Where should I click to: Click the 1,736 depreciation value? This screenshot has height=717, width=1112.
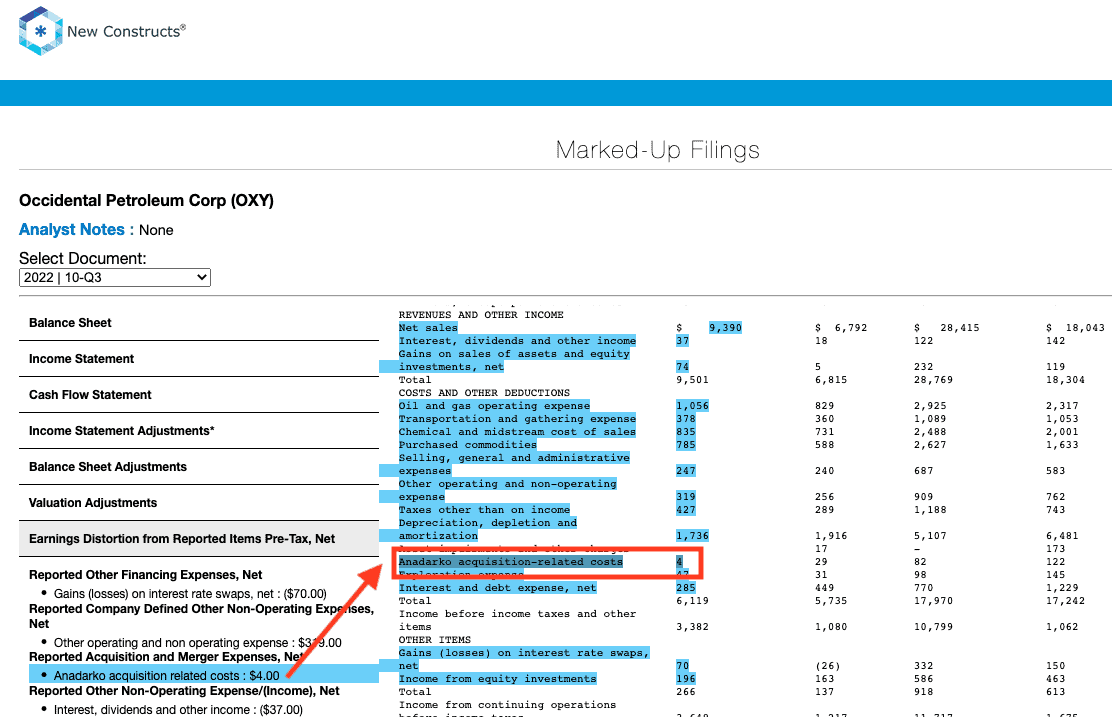[692, 535]
